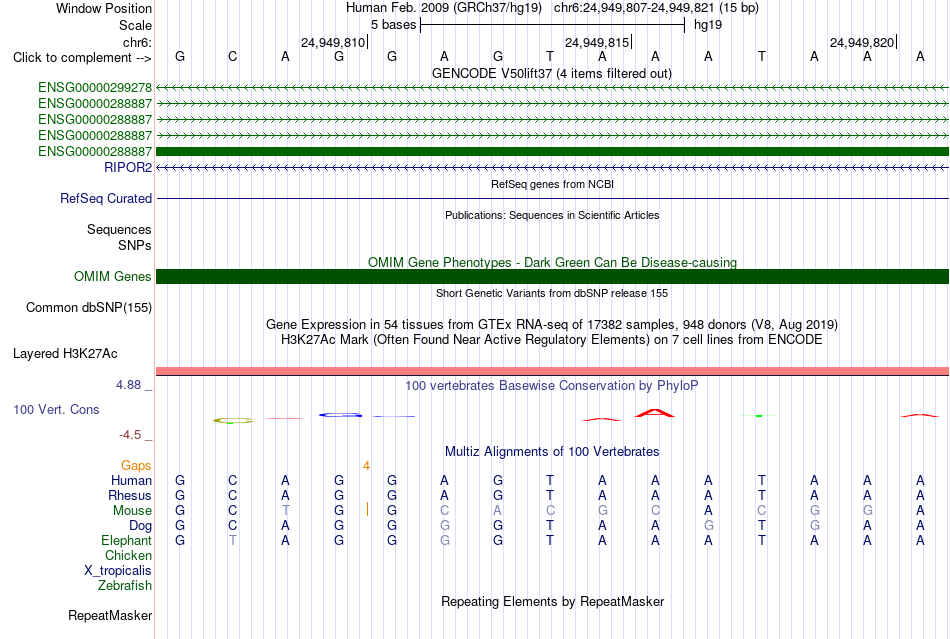Open the Multiz Alignments track title
Viewport: 950px width, 639px height.
[552, 452]
